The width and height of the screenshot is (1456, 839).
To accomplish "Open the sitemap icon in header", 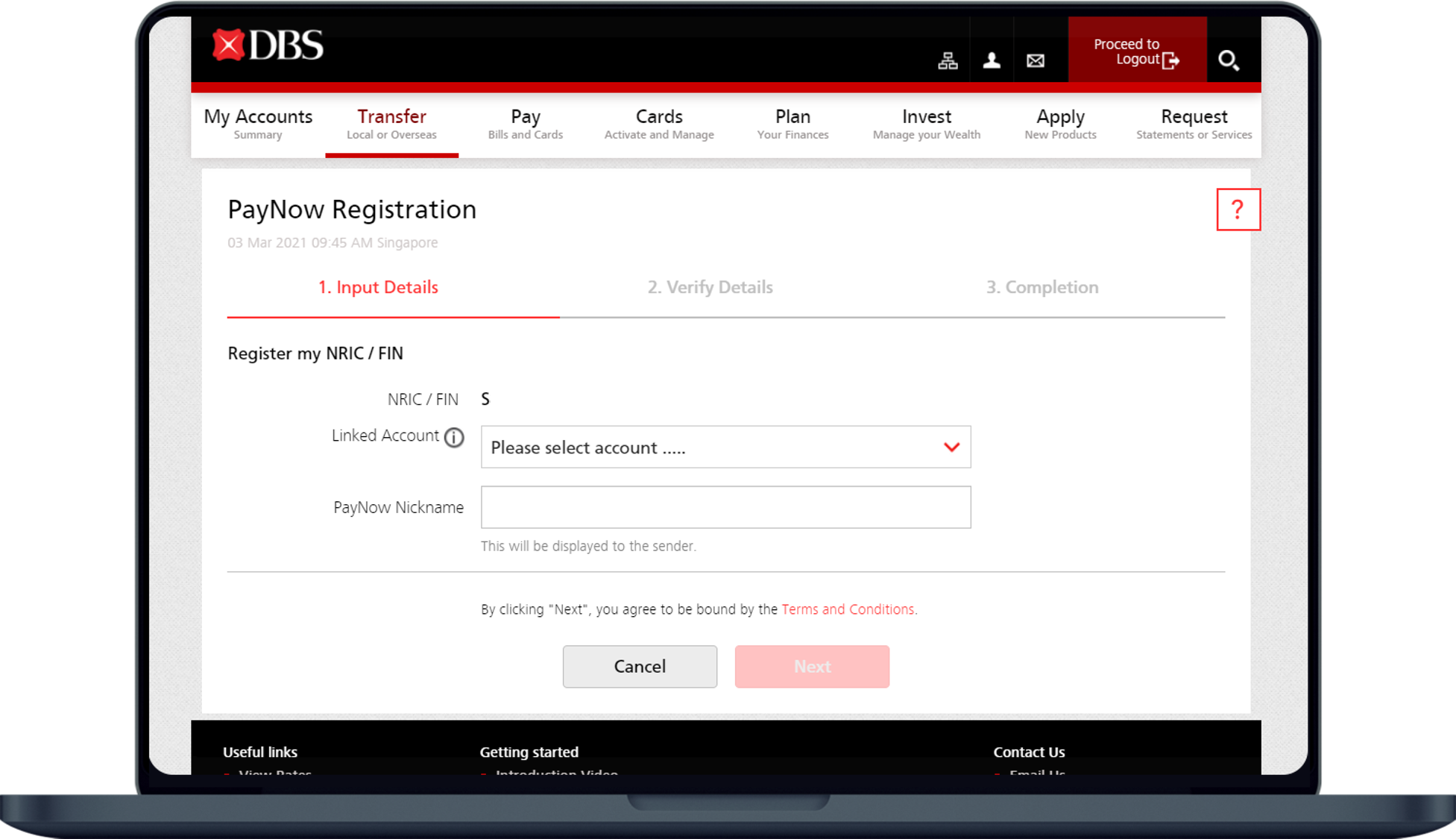I will coord(948,60).
